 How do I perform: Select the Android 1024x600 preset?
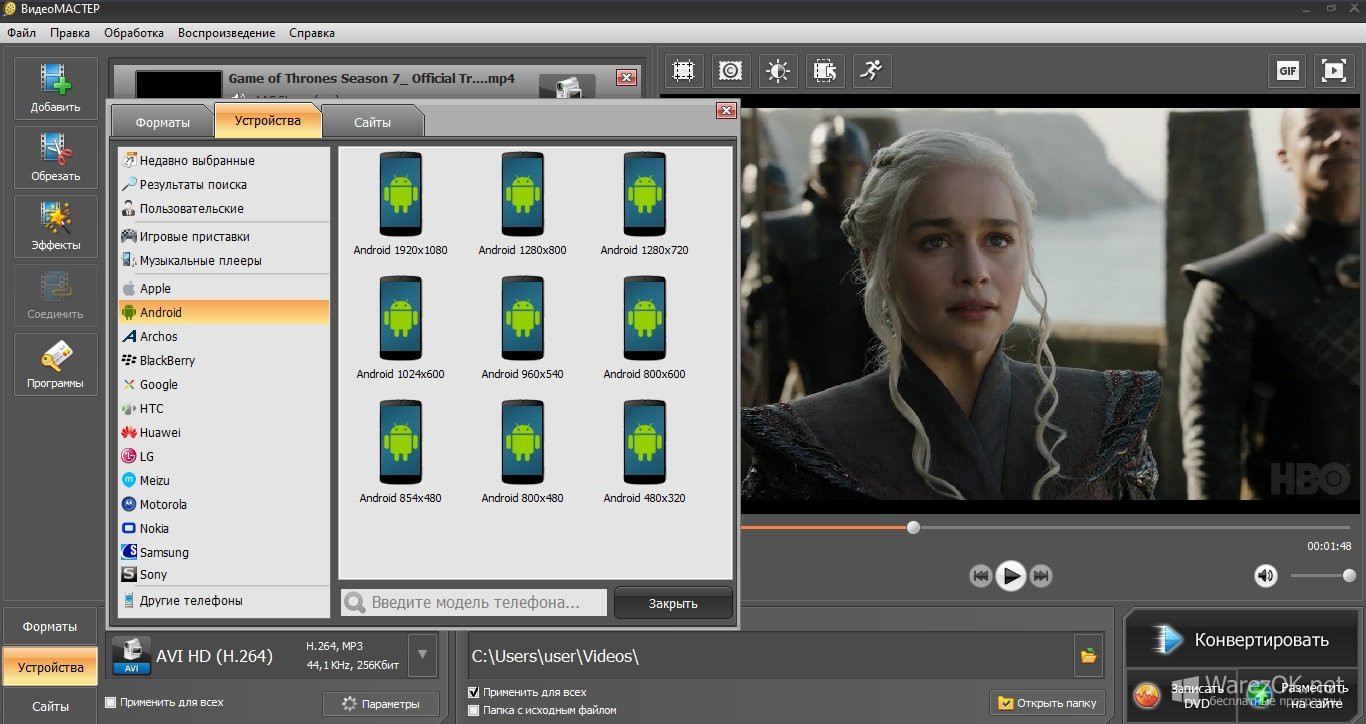point(400,328)
